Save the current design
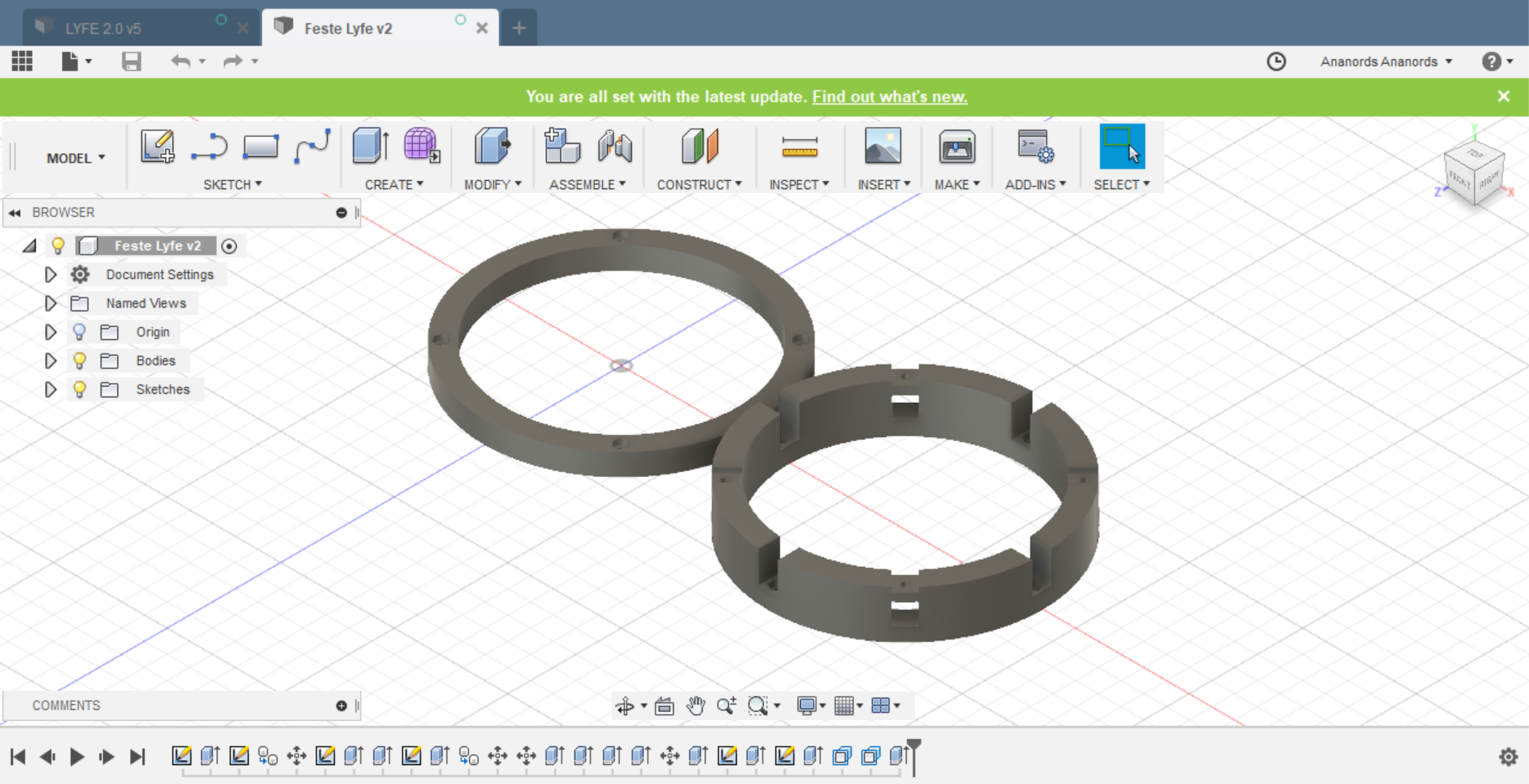Screen dimensions: 1529x784 coord(132,61)
